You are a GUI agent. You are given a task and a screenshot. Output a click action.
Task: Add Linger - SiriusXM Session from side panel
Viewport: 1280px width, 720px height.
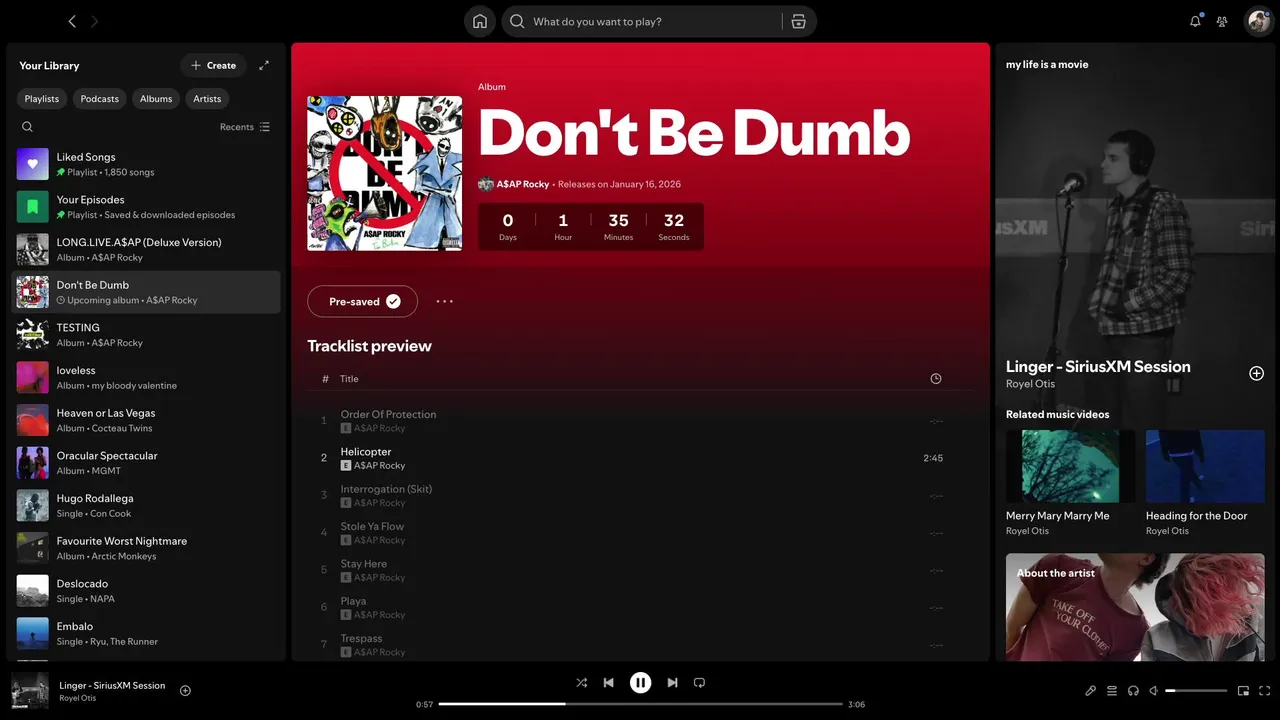[x=1256, y=373]
